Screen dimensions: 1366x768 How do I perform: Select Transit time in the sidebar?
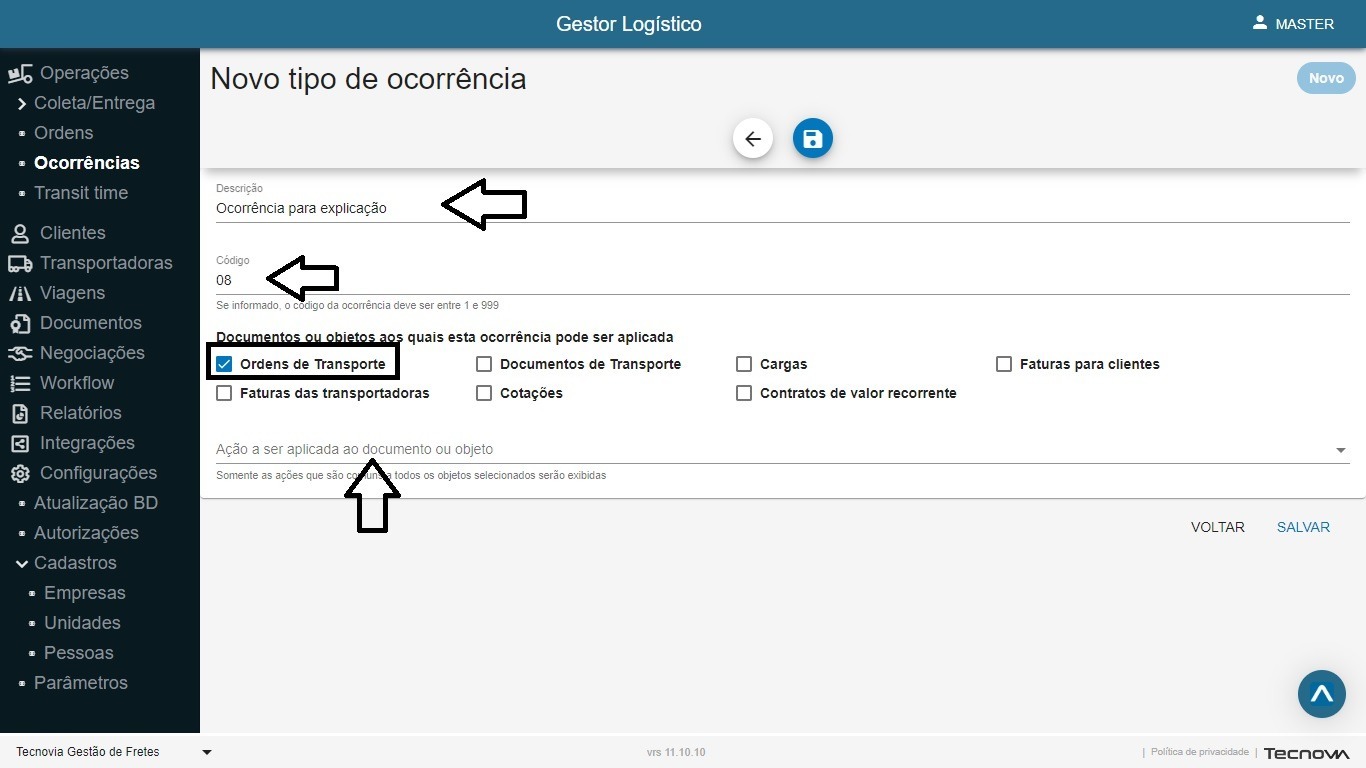pos(81,193)
